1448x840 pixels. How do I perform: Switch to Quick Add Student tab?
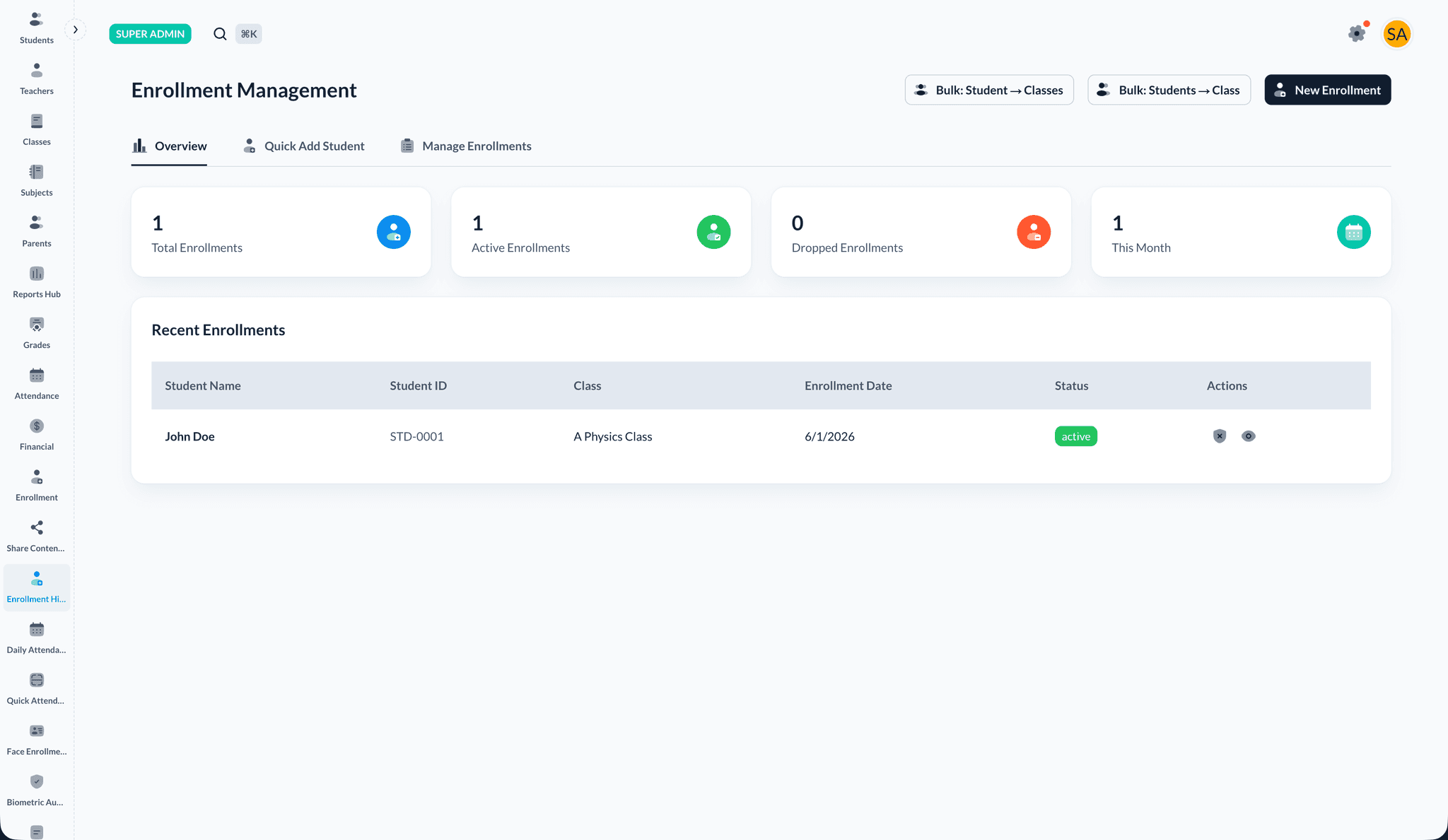(303, 146)
